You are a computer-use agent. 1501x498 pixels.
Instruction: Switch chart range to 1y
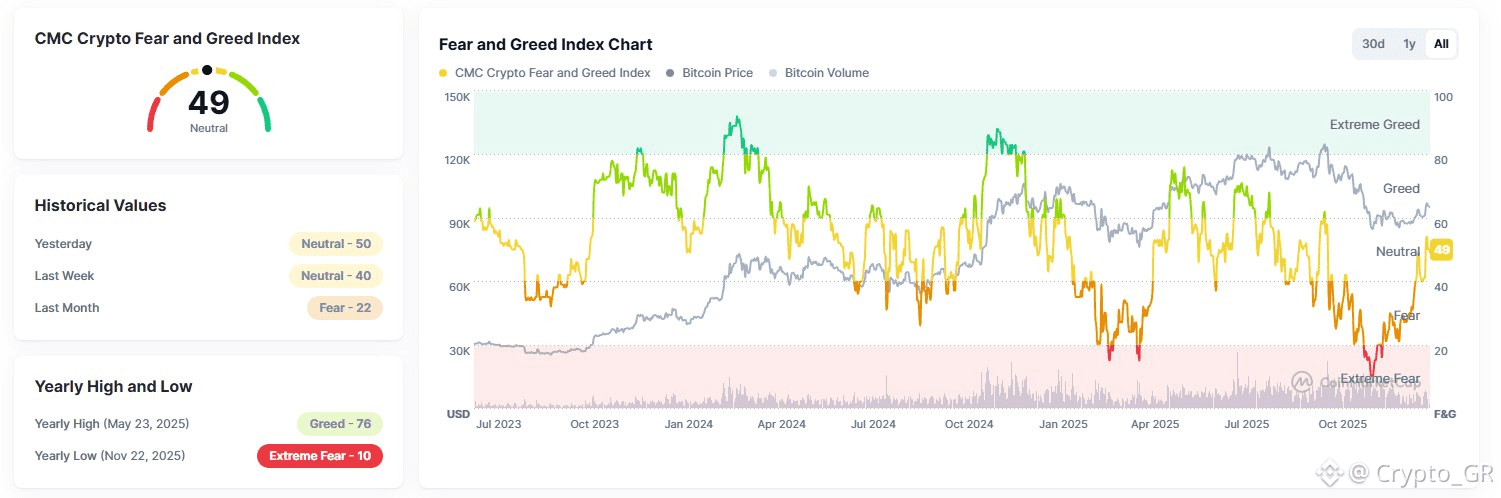click(x=1408, y=44)
